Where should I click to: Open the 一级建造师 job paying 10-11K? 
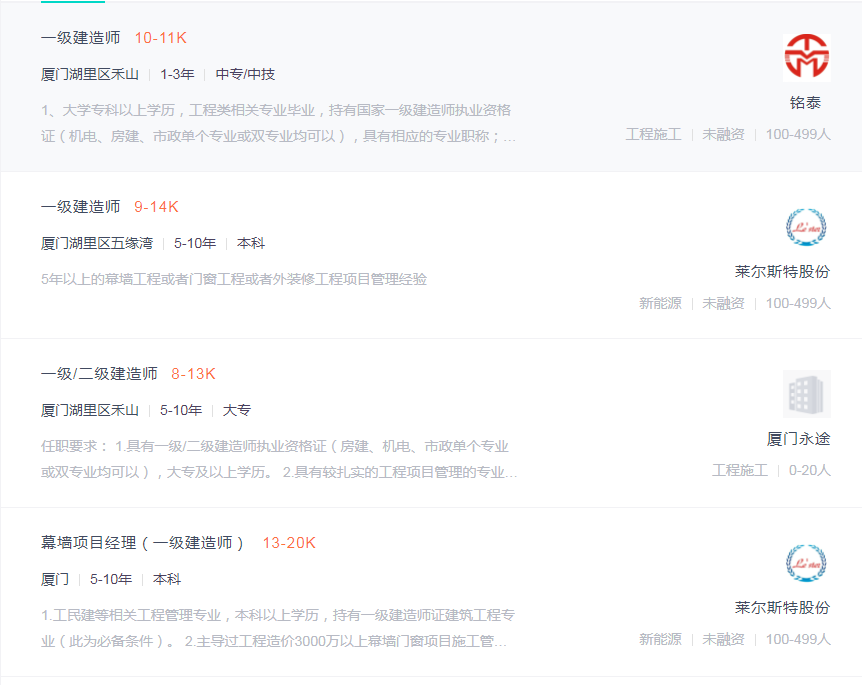[80, 38]
